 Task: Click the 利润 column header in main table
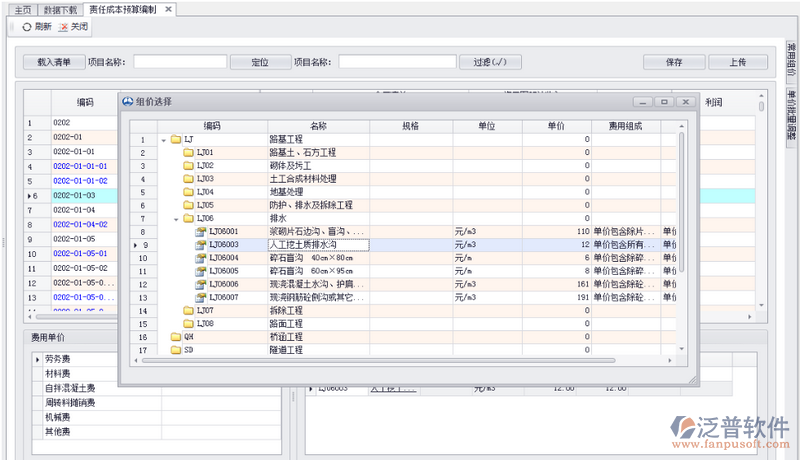pos(713,103)
